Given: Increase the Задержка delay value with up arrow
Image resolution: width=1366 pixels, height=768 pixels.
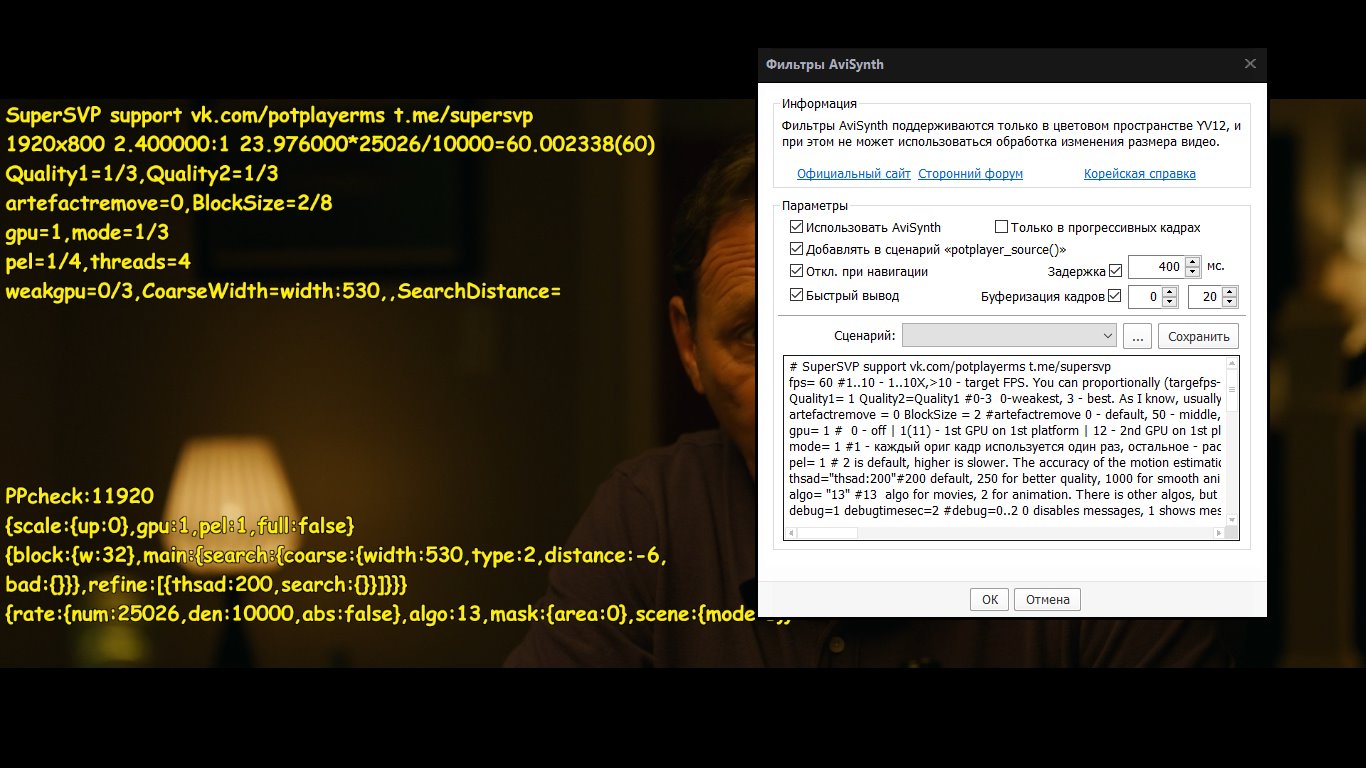Looking at the screenshot, I should click(x=1192, y=263).
